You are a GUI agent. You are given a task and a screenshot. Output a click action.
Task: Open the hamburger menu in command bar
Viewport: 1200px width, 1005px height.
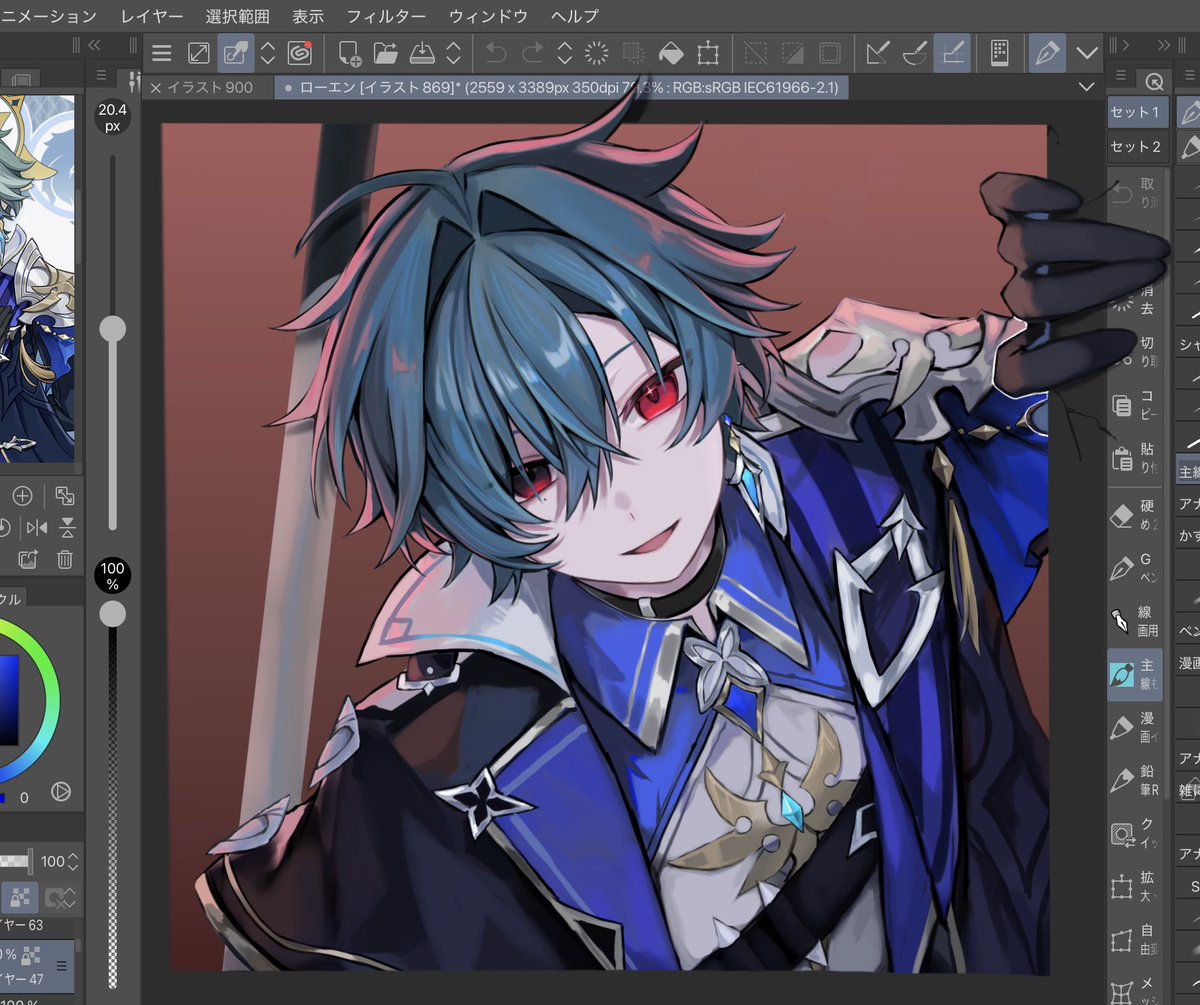point(161,53)
